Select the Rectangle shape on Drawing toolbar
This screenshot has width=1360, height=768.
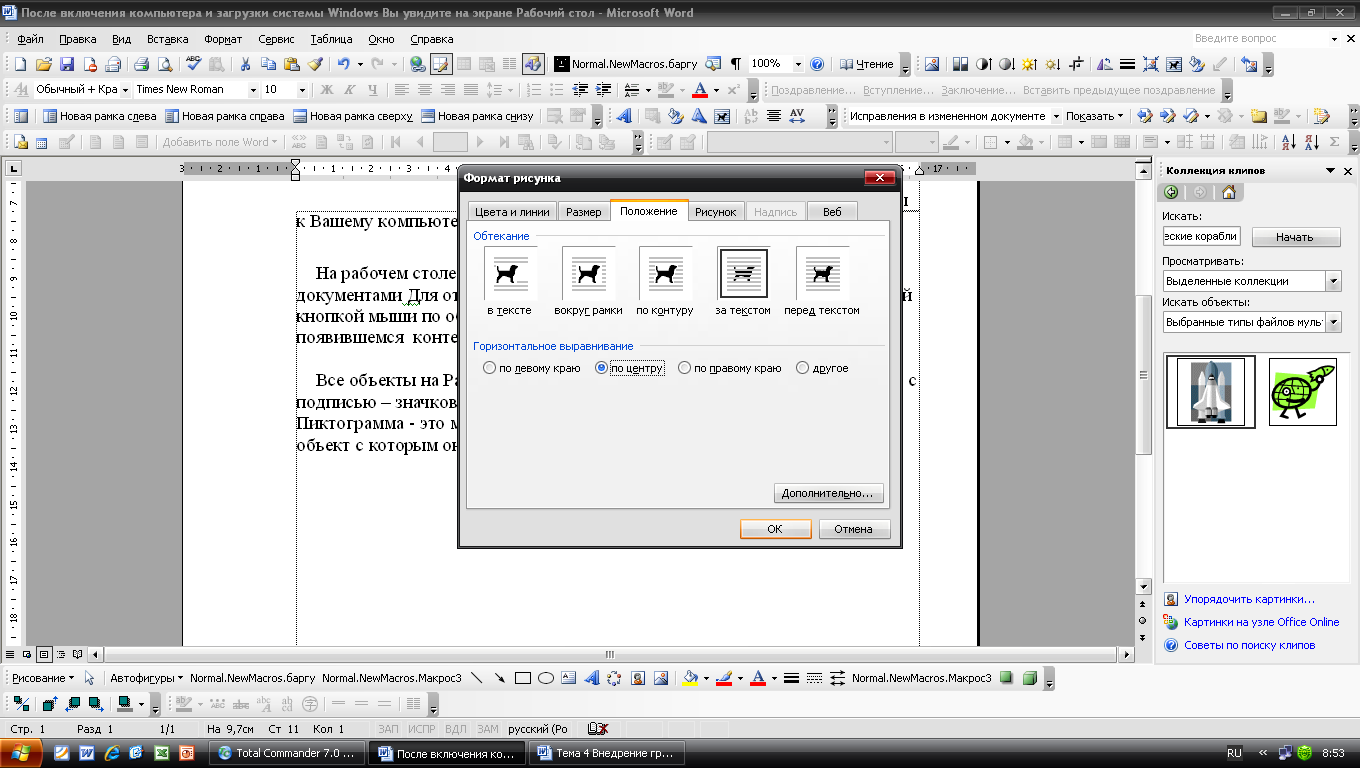522,678
